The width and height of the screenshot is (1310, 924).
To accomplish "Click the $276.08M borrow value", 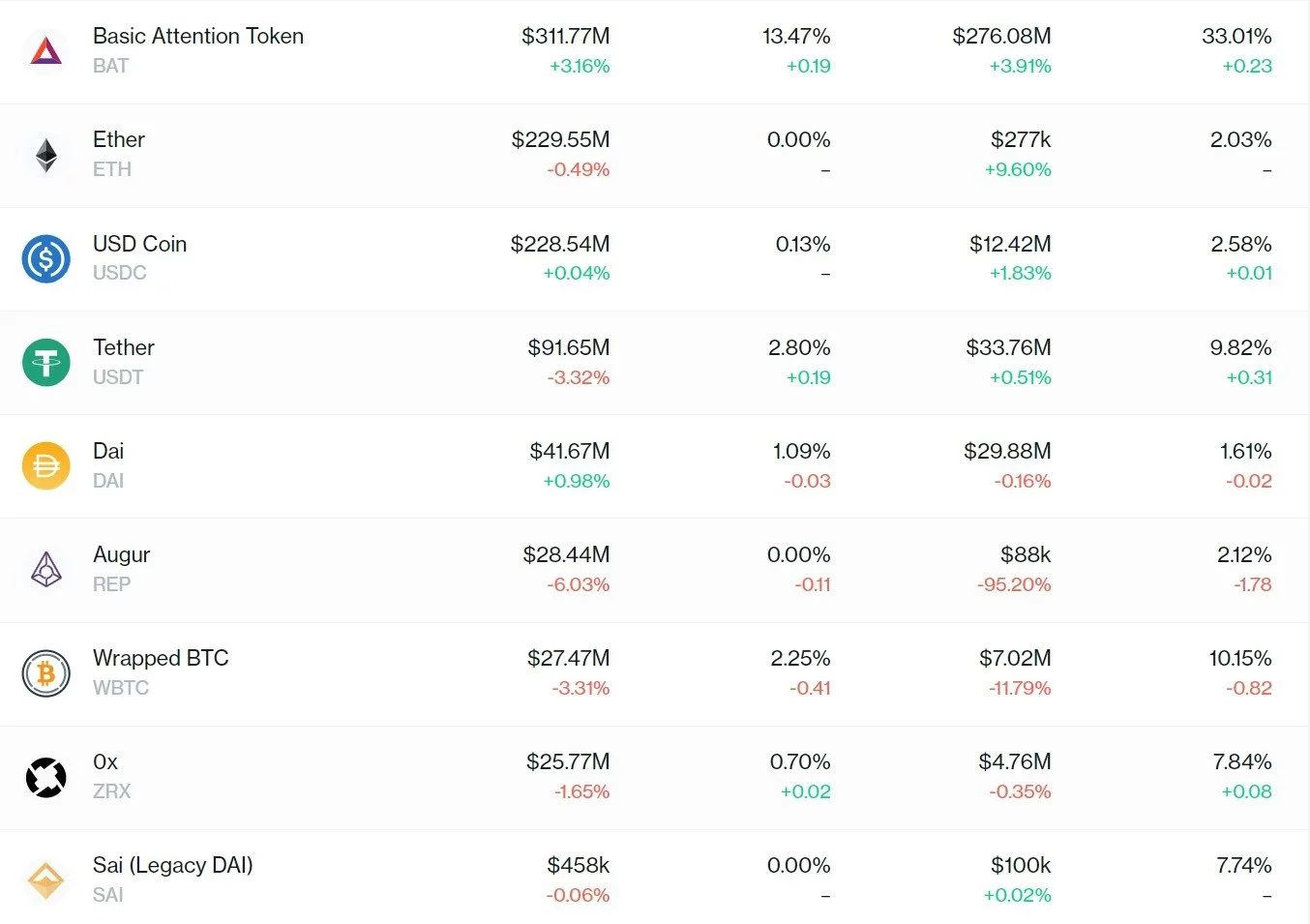I will click(1002, 36).
